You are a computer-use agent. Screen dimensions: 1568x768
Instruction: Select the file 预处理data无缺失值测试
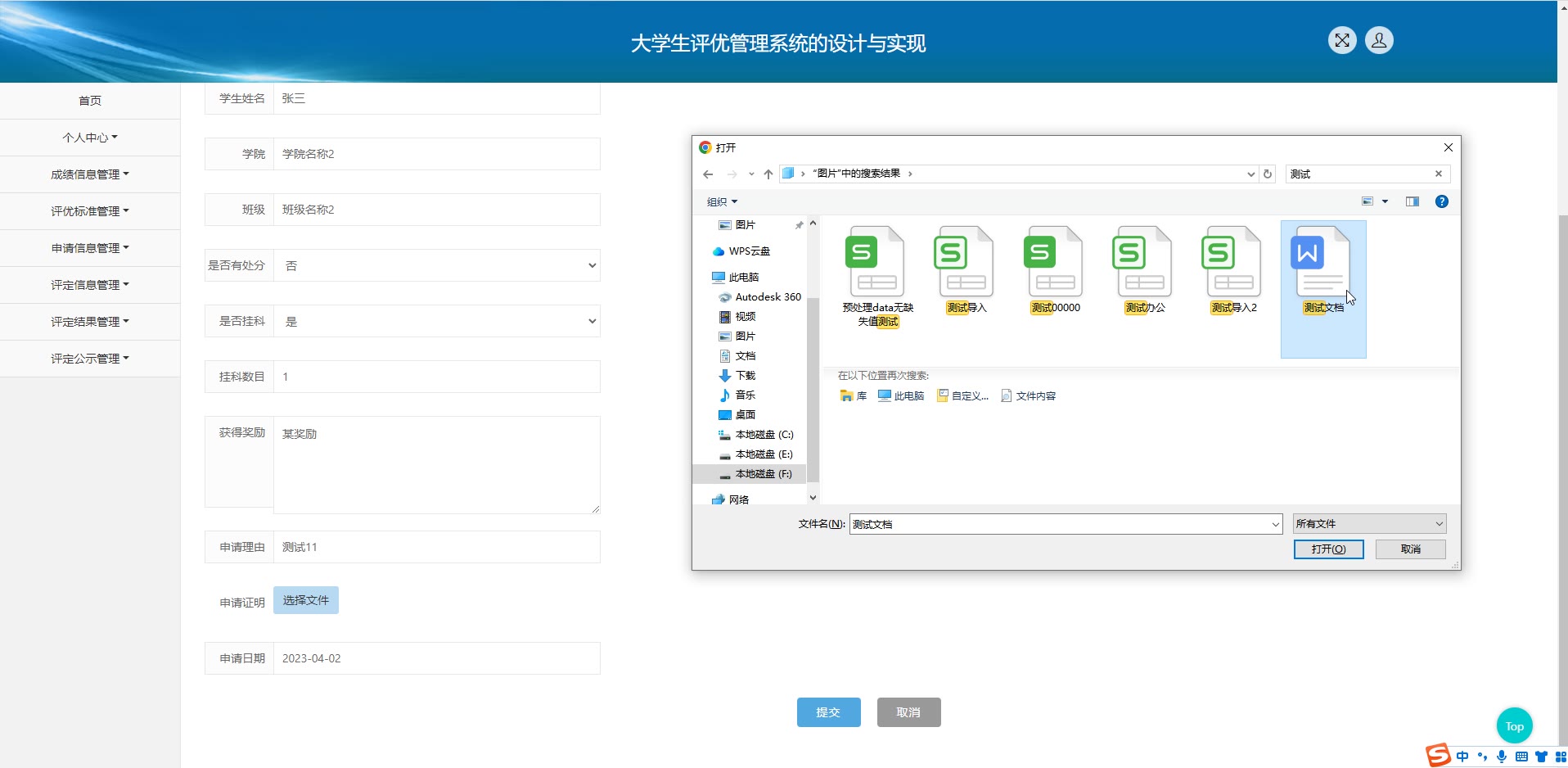877,277
